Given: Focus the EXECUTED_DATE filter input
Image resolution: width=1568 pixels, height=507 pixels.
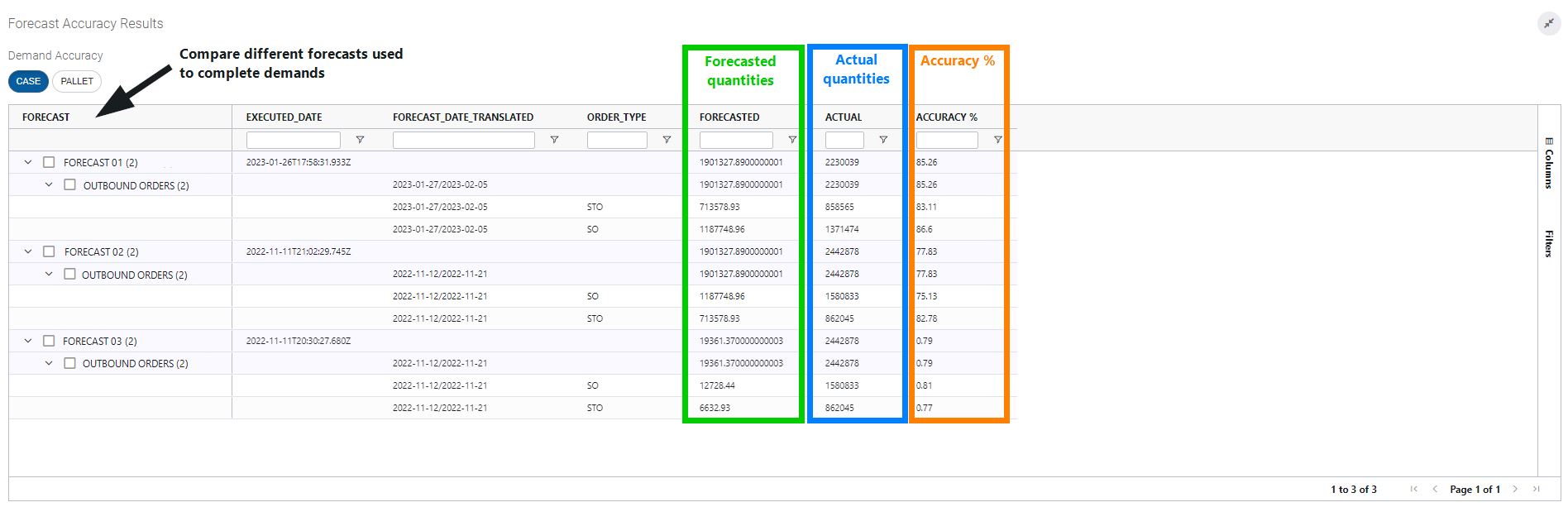Looking at the screenshot, I should tap(294, 140).
